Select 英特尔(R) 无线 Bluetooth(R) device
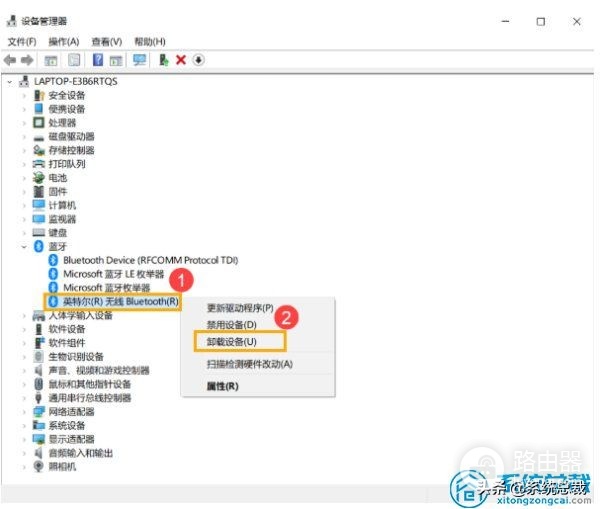This screenshot has width=600, height=509. (121, 302)
